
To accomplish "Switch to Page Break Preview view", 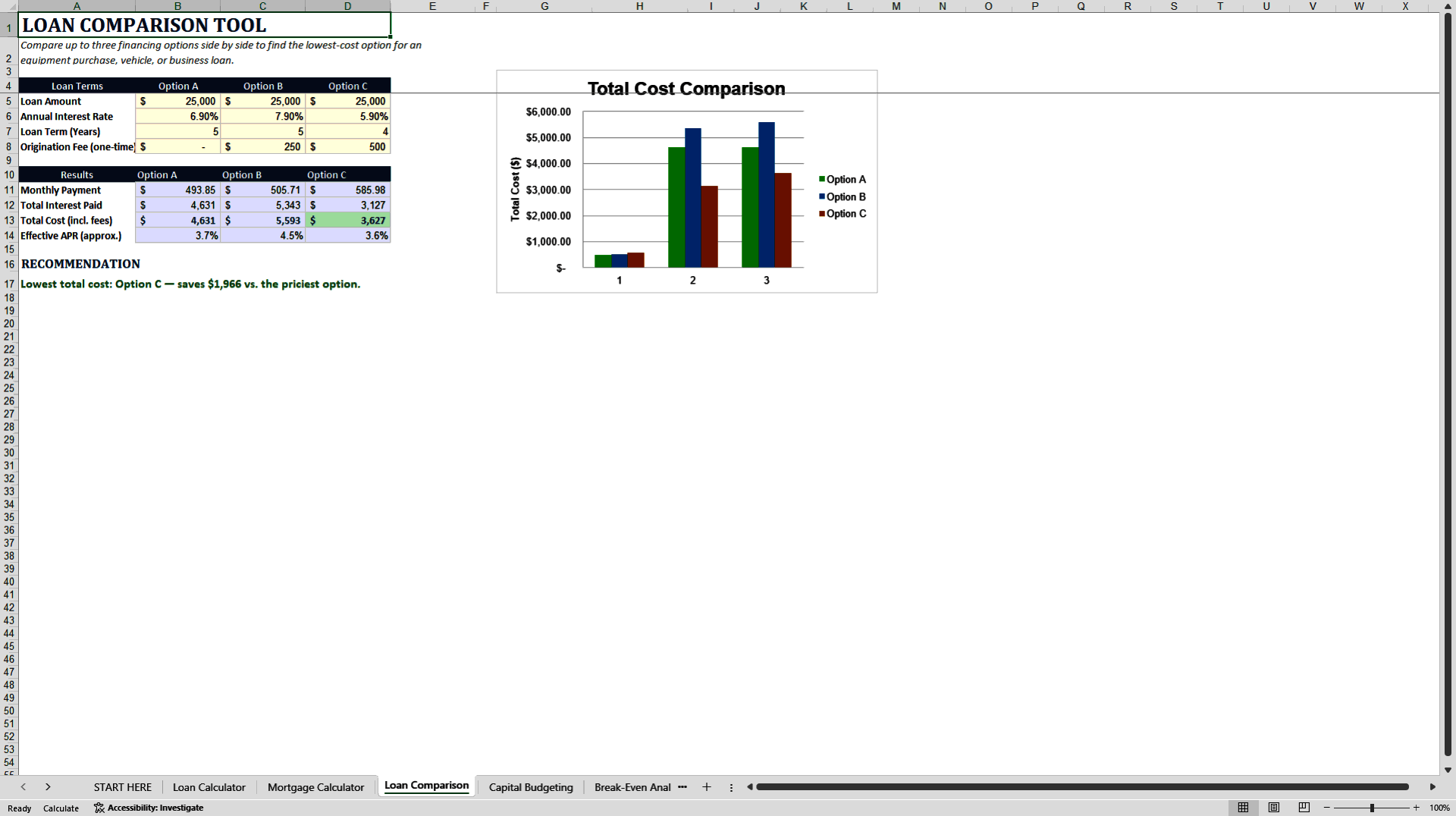I will click(1304, 808).
